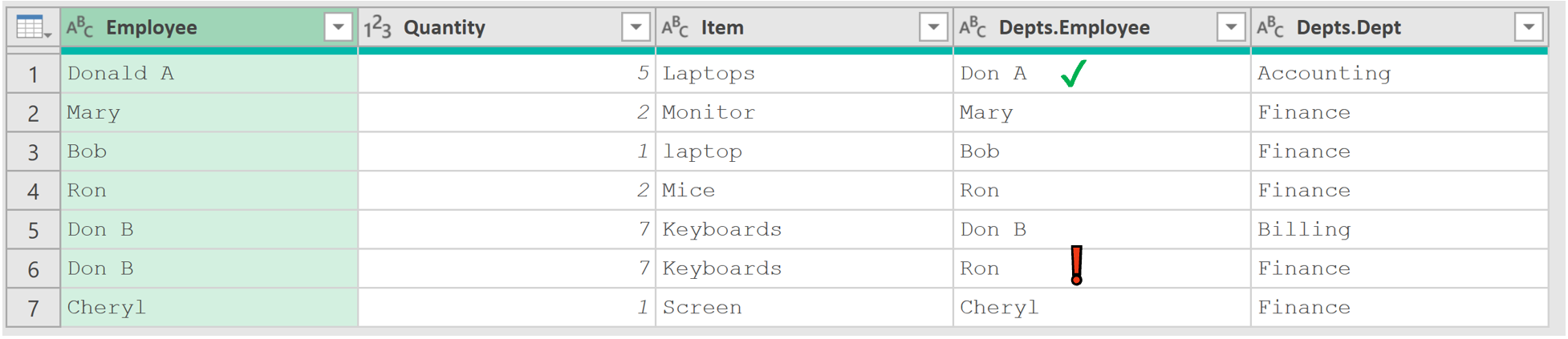Screen dimensions: 1568x339
Task: Click the number type icon on Quantity column
Action: tap(377, 27)
